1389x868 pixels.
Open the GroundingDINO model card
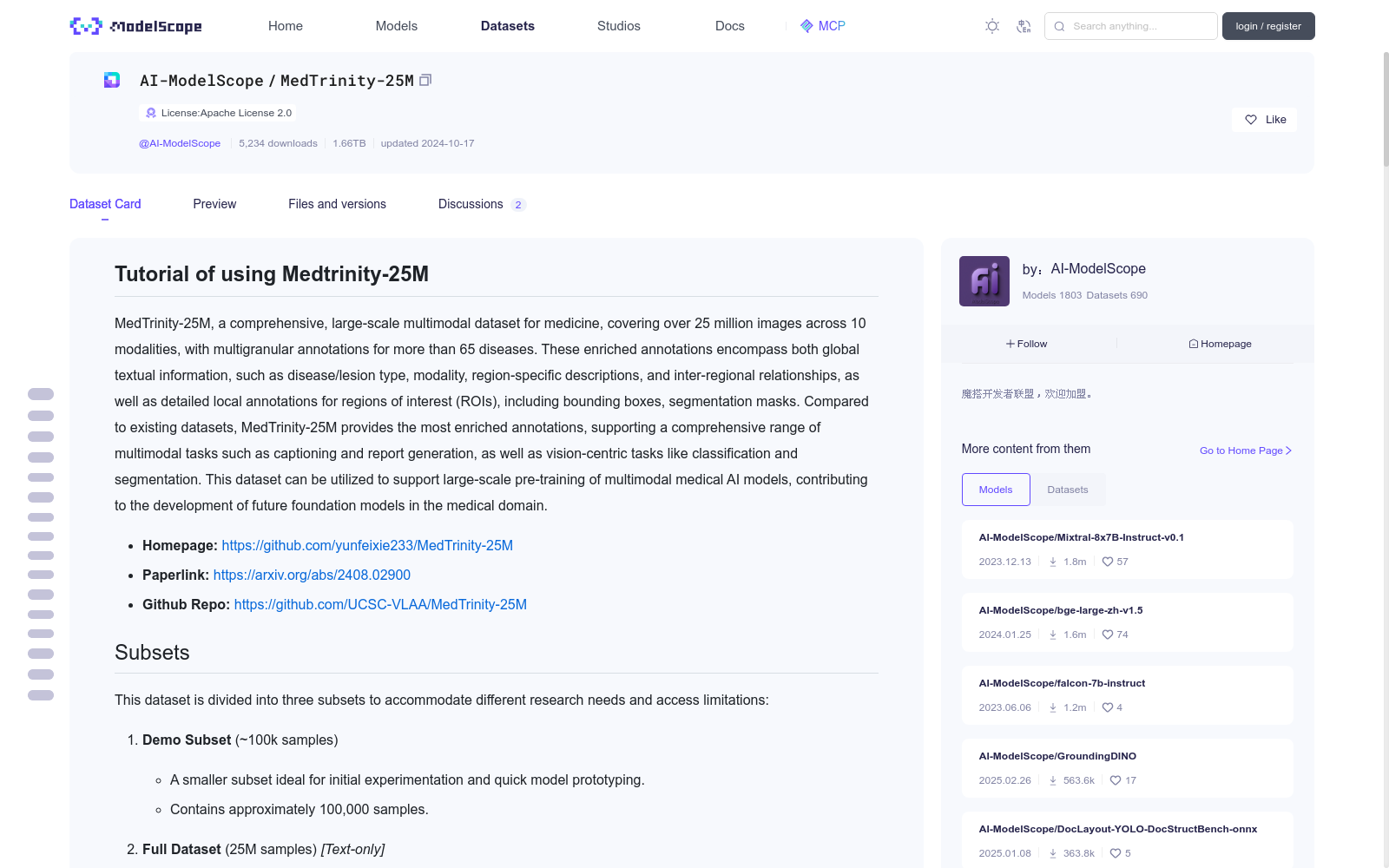point(1128,768)
